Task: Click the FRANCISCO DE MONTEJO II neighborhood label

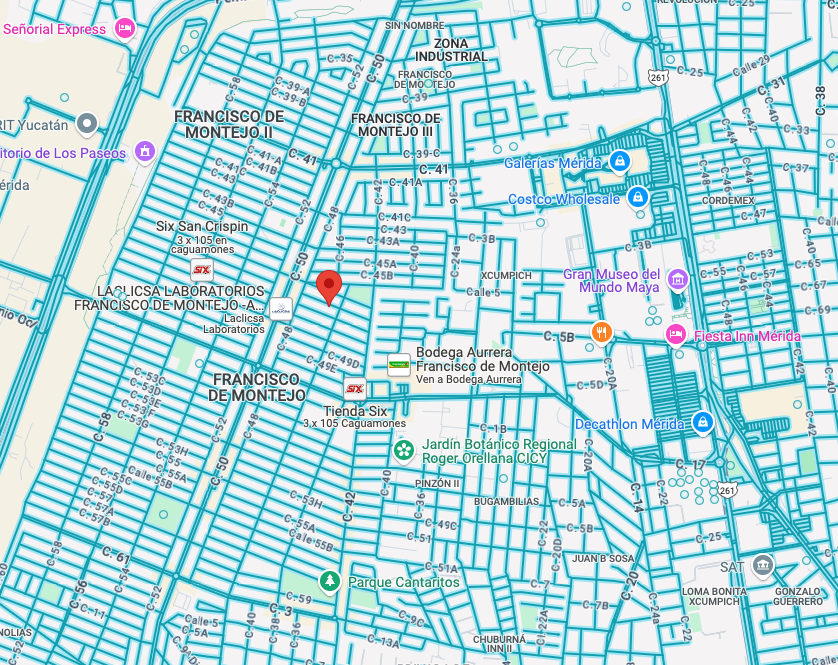Action: (229, 124)
